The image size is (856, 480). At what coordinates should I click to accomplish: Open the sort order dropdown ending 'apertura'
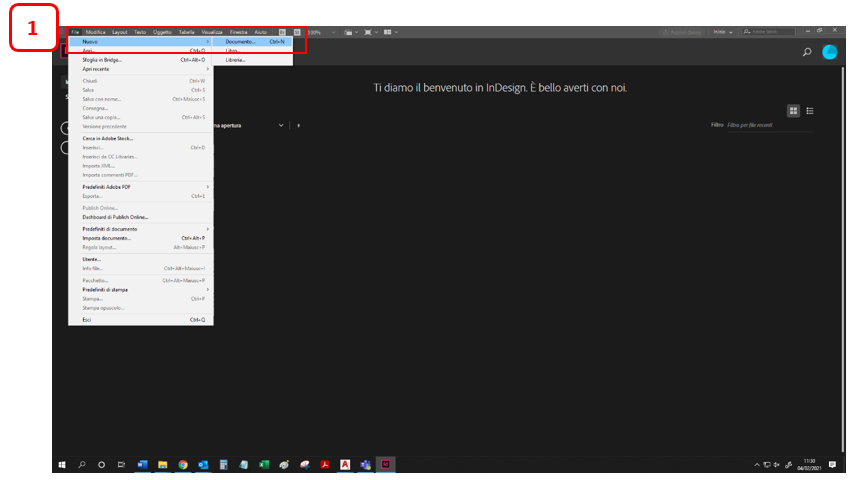(249, 126)
